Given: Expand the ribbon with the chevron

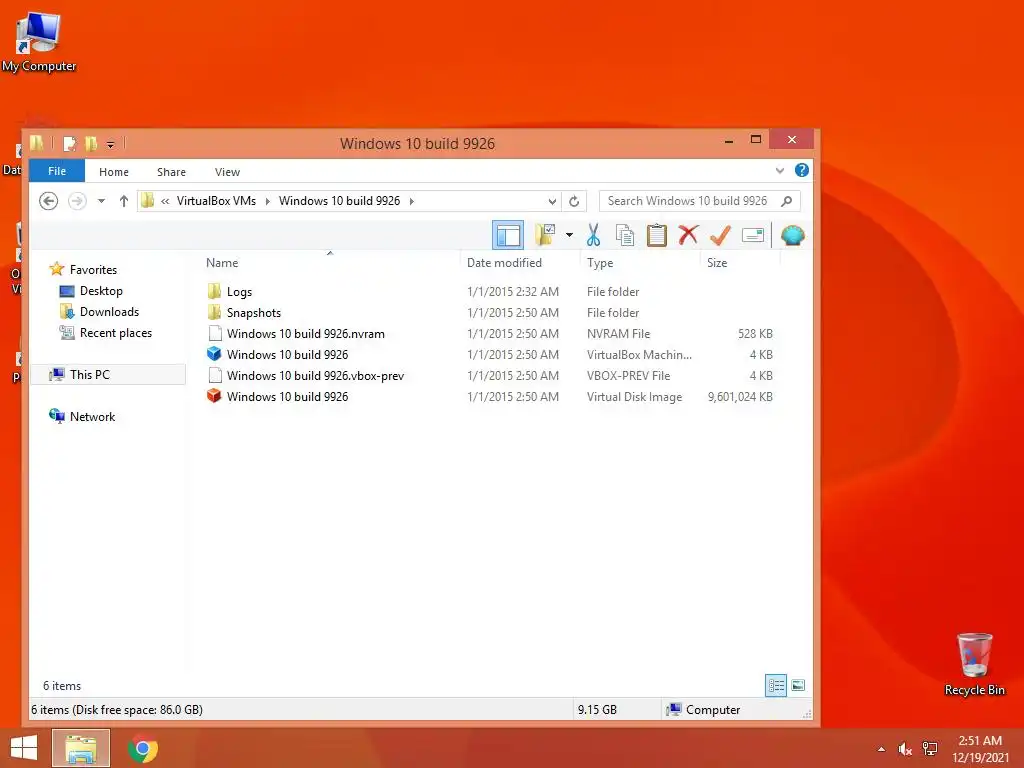Looking at the screenshot, I should pyautogui.click(x=780, y=170).
